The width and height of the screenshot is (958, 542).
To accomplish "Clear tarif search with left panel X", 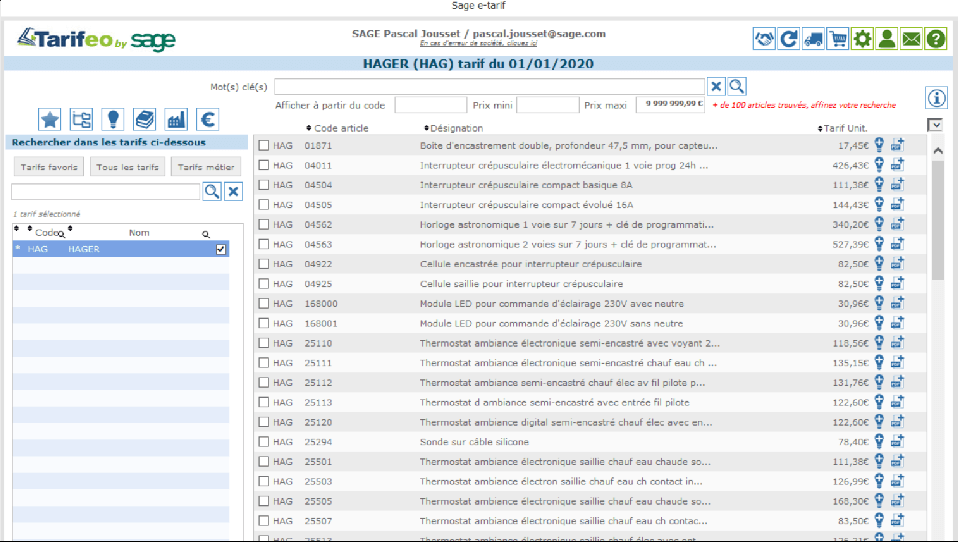I will point(233,191).
